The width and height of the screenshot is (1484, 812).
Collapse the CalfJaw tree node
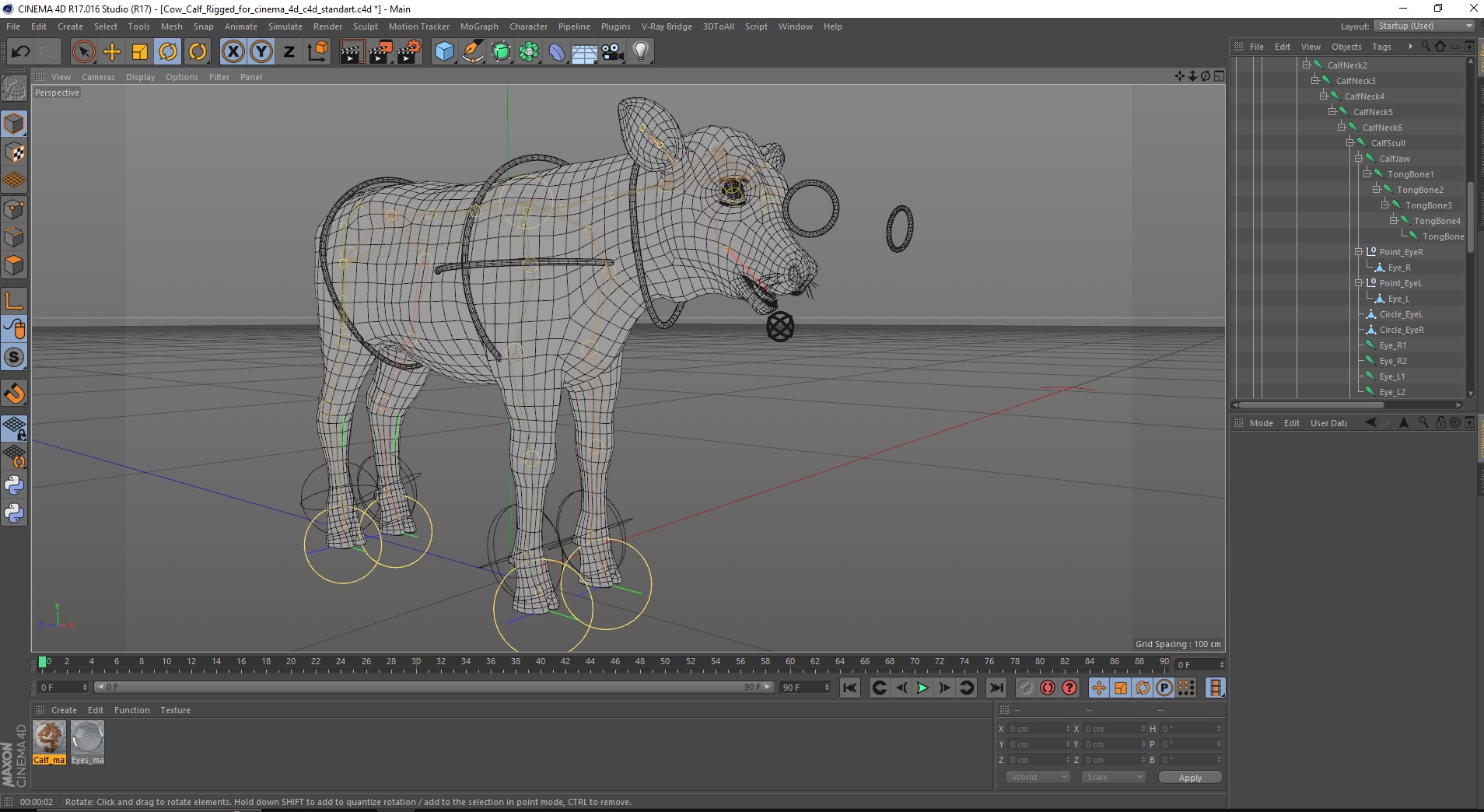[1358, 159]
